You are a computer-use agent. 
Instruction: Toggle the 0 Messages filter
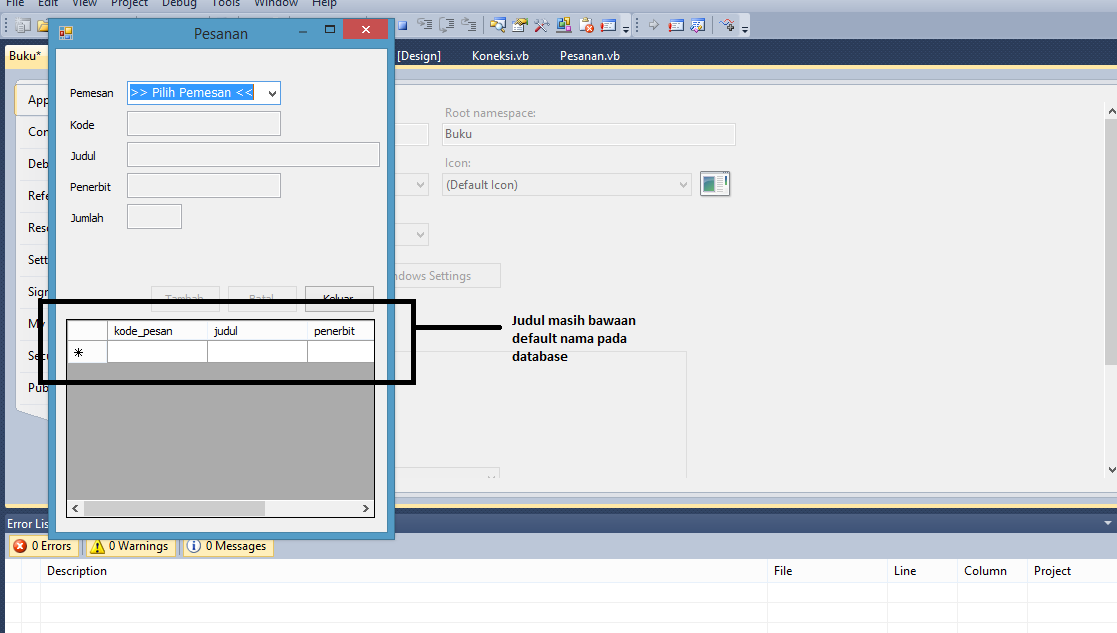pos(227,546)
